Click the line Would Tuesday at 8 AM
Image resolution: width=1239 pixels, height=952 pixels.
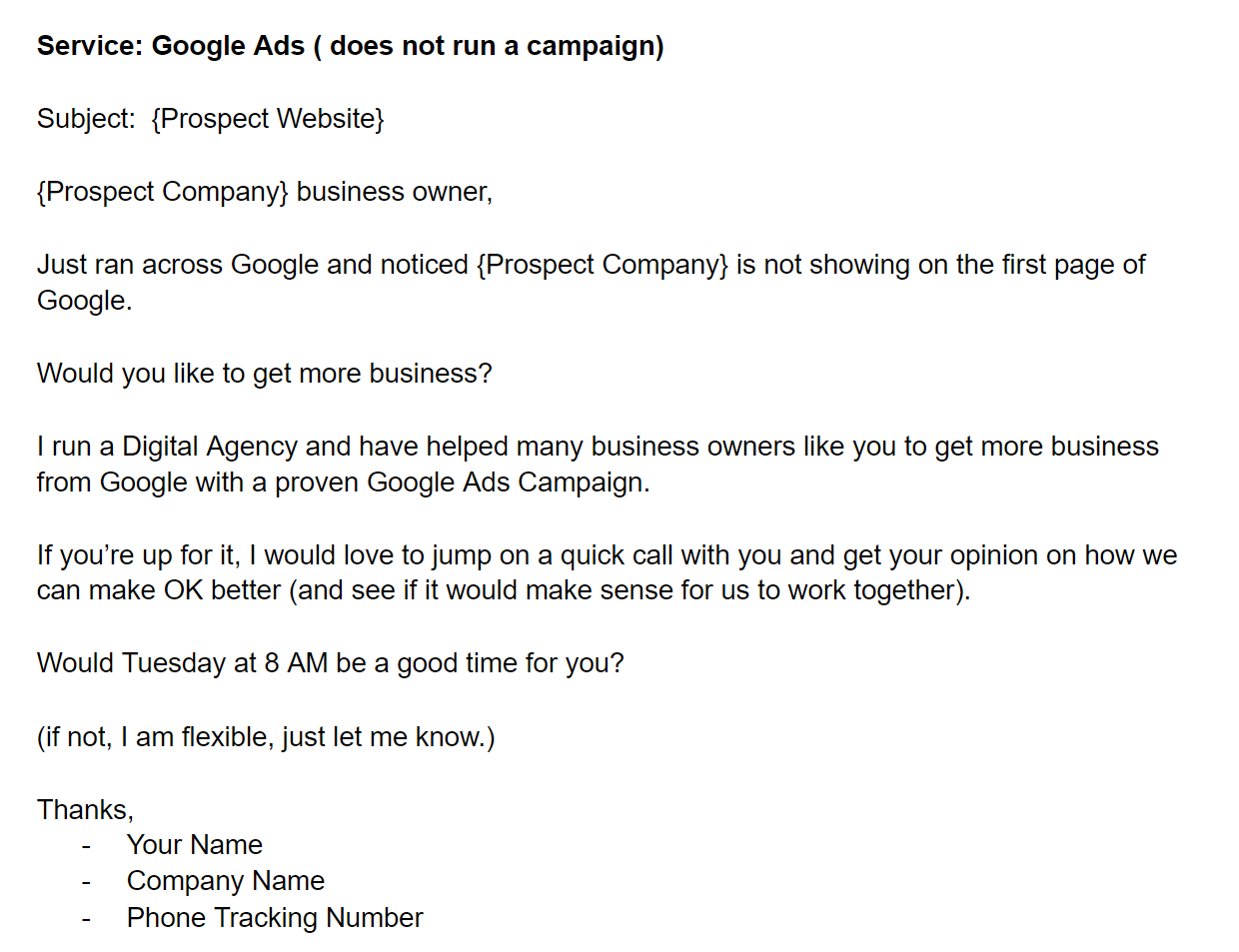click(330, 663)
